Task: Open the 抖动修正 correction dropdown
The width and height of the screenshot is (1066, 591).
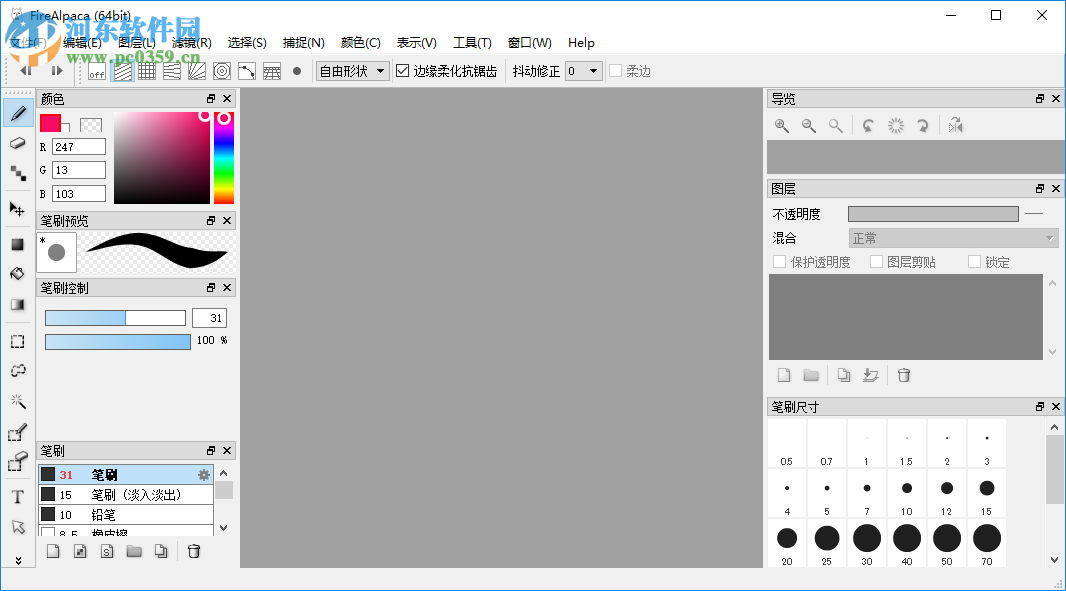Action: (583, 71)
